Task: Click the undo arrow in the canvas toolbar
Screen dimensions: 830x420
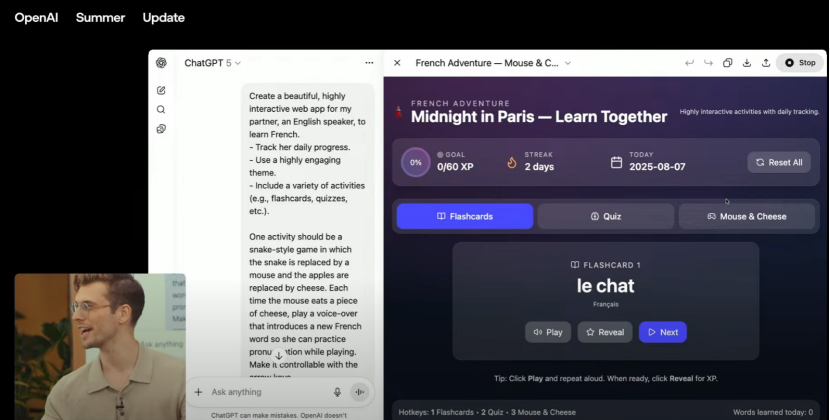Action: tap(689, 62)
